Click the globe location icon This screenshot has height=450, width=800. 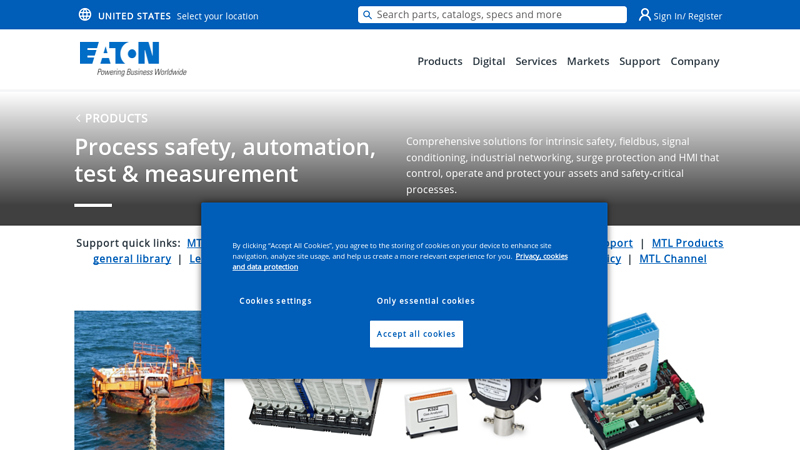coord(85,15)
